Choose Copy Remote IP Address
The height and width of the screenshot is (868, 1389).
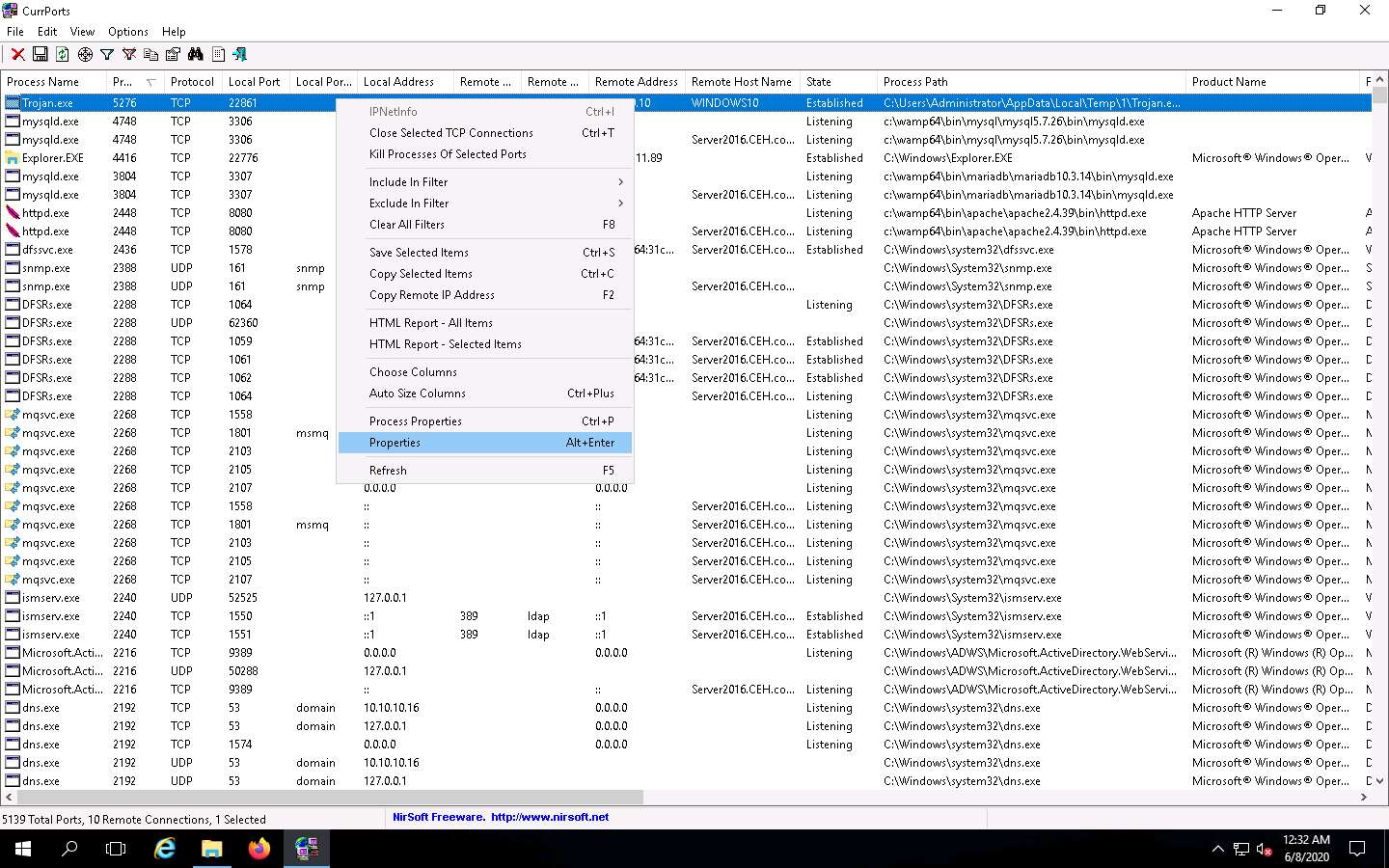click(x=484, y=294)
